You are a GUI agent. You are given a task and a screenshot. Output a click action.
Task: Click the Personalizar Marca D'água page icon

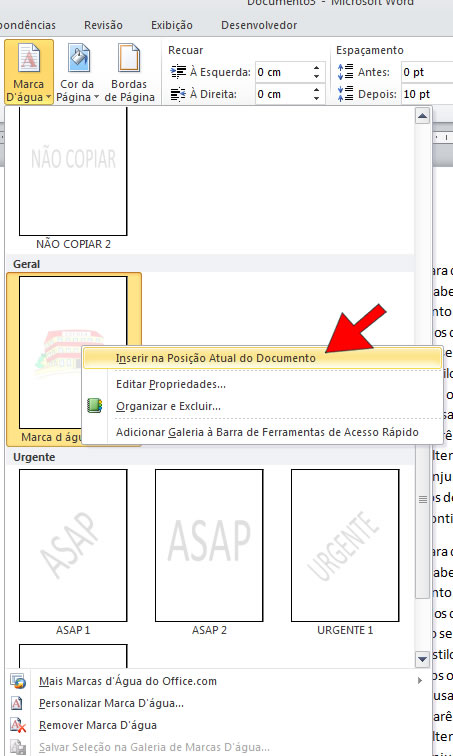pos(17,703)
